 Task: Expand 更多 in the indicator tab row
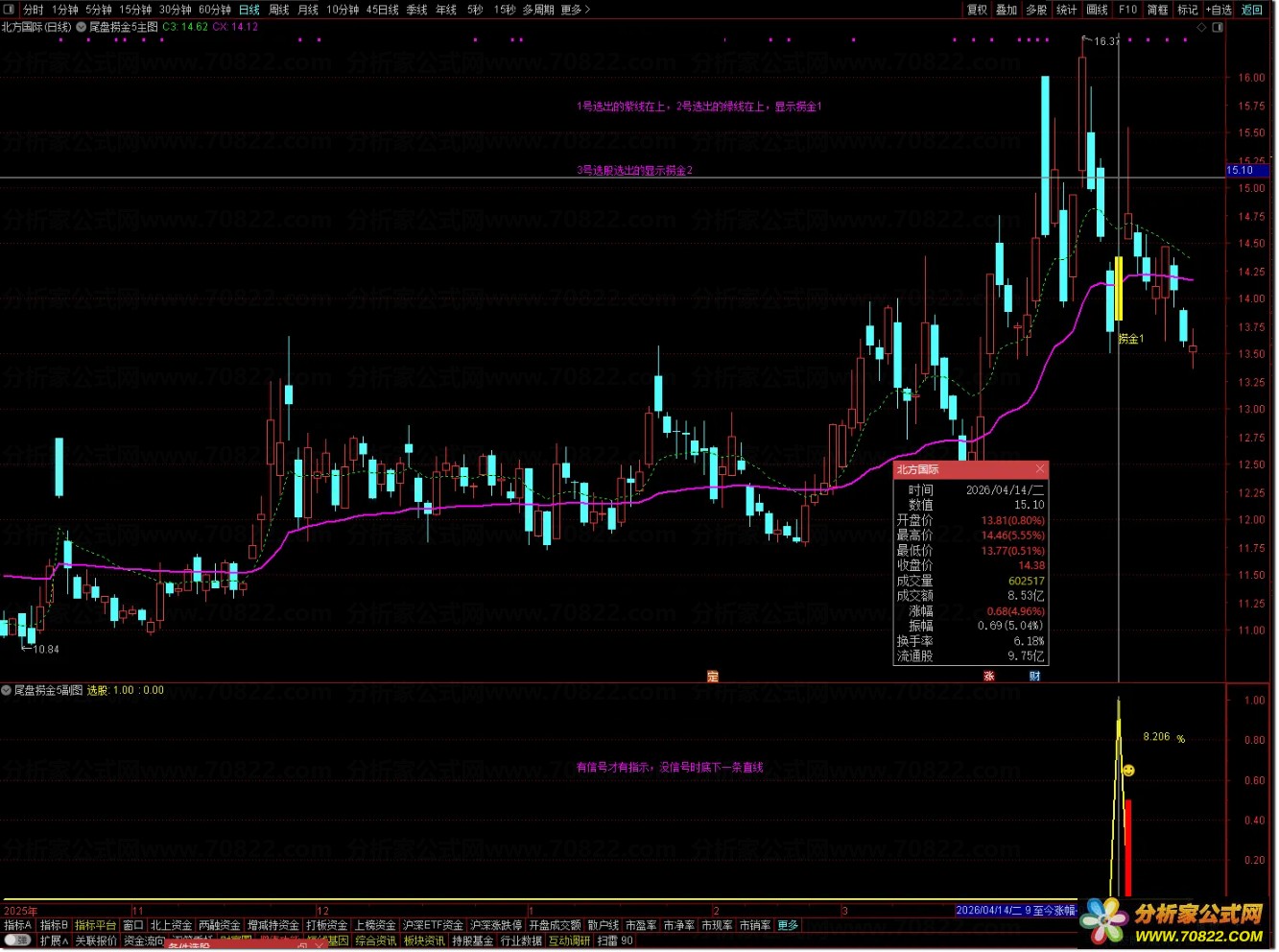pyautogui.click(x=789, y=926)
